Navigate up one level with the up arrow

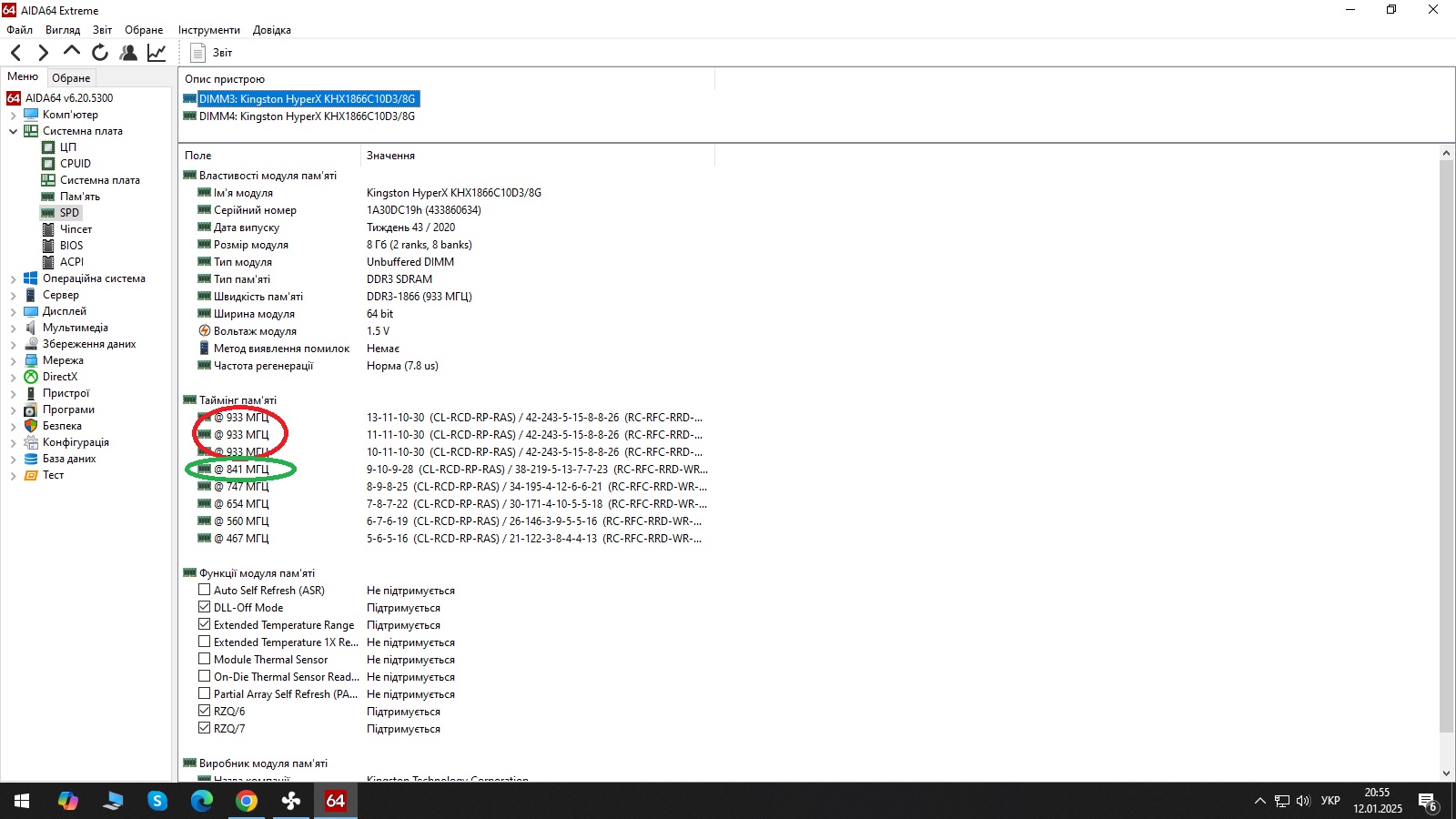[x=72, y=52]
